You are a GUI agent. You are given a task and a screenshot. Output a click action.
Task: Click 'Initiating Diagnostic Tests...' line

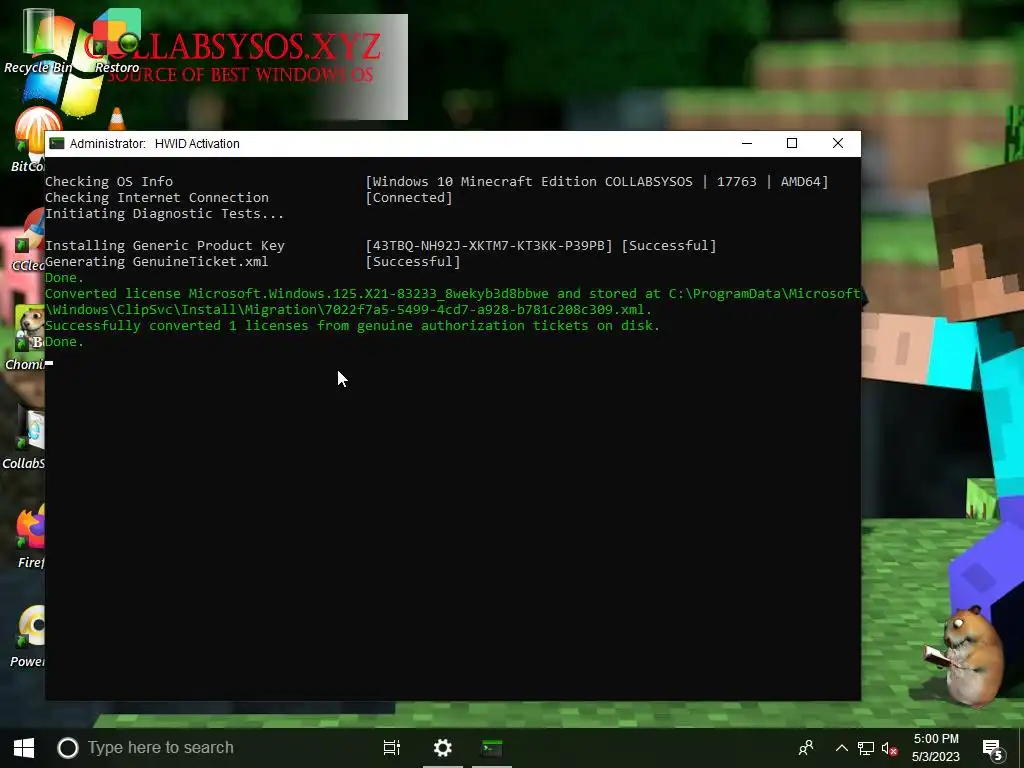pos(165,214)
